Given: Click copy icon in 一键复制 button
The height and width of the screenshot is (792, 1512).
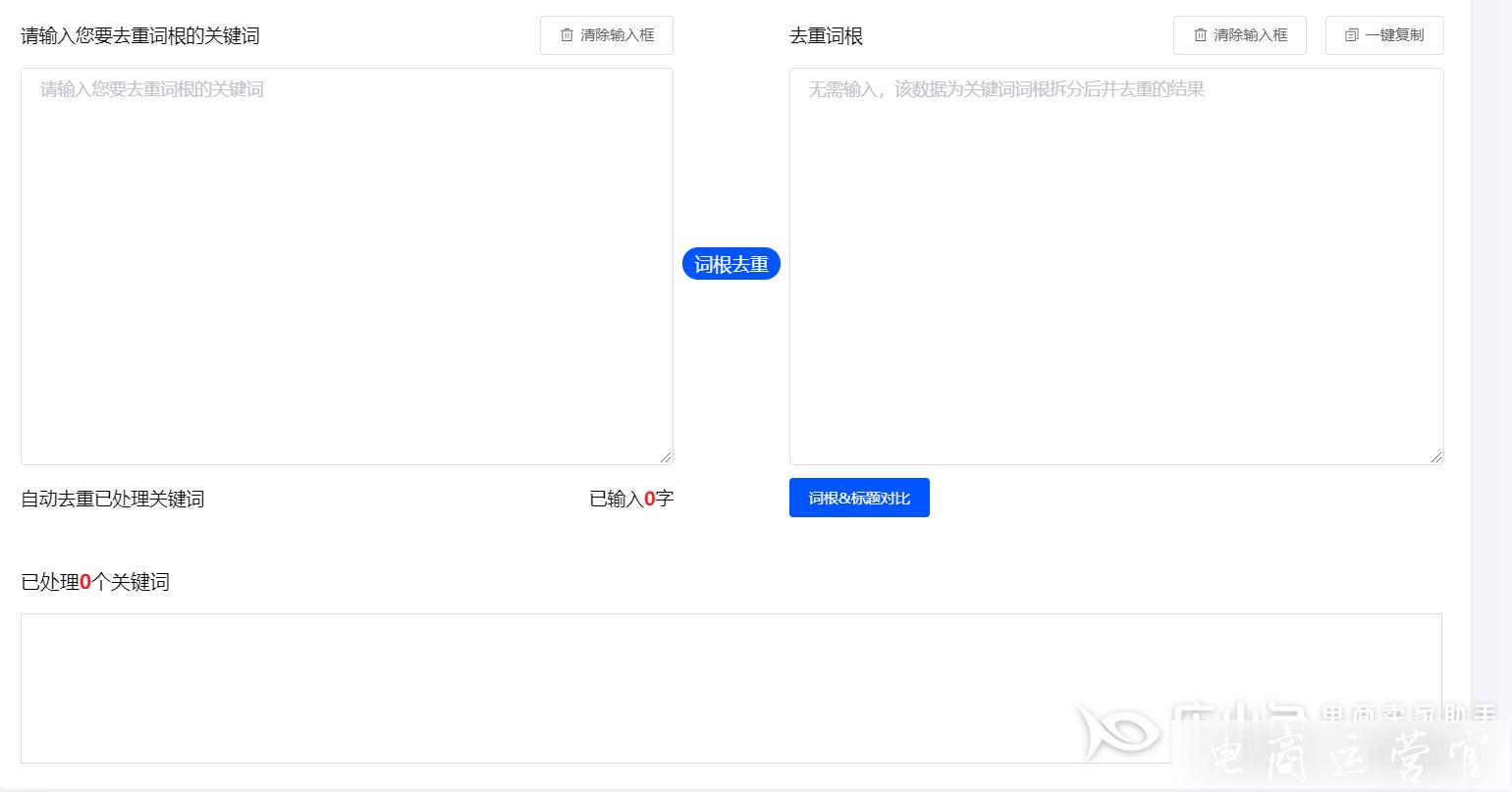Looking at the screenshot, I should click(x=1352, y=35).
